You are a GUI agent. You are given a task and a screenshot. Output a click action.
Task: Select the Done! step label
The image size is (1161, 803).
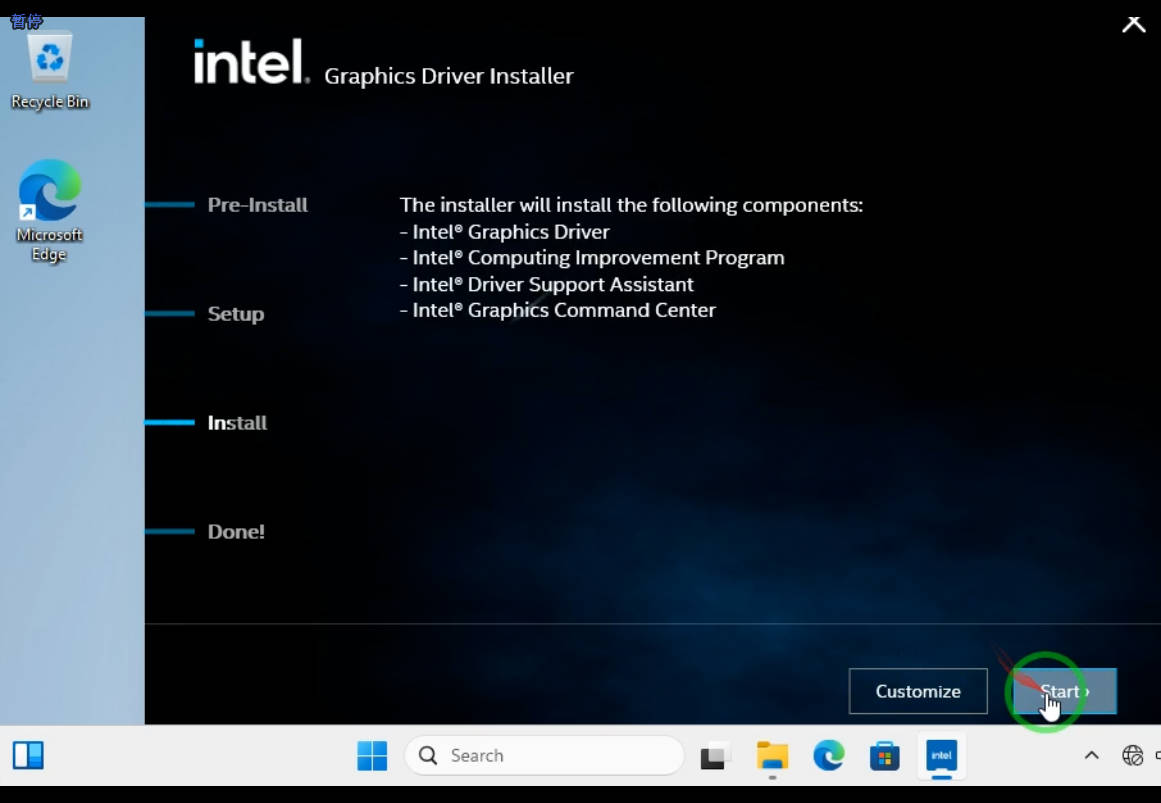click(236, 532)
